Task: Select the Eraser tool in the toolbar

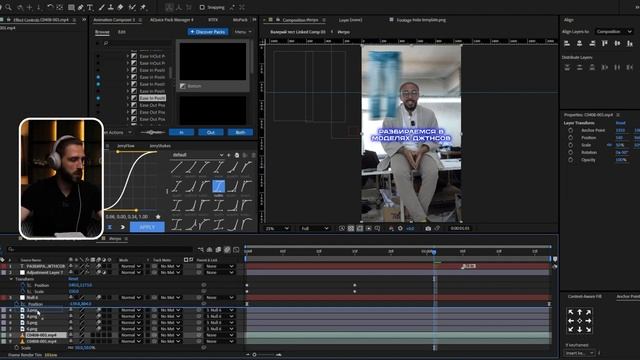Action: (120, 7)
